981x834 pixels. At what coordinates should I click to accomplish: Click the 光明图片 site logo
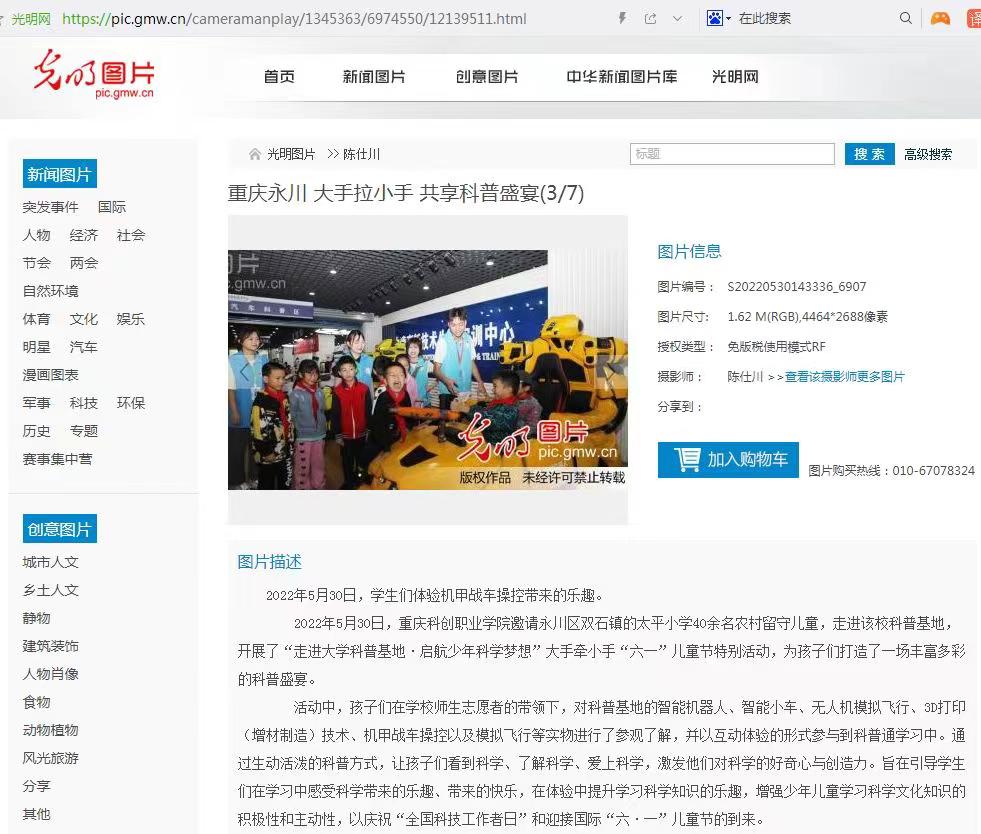[x=95, y=75]
